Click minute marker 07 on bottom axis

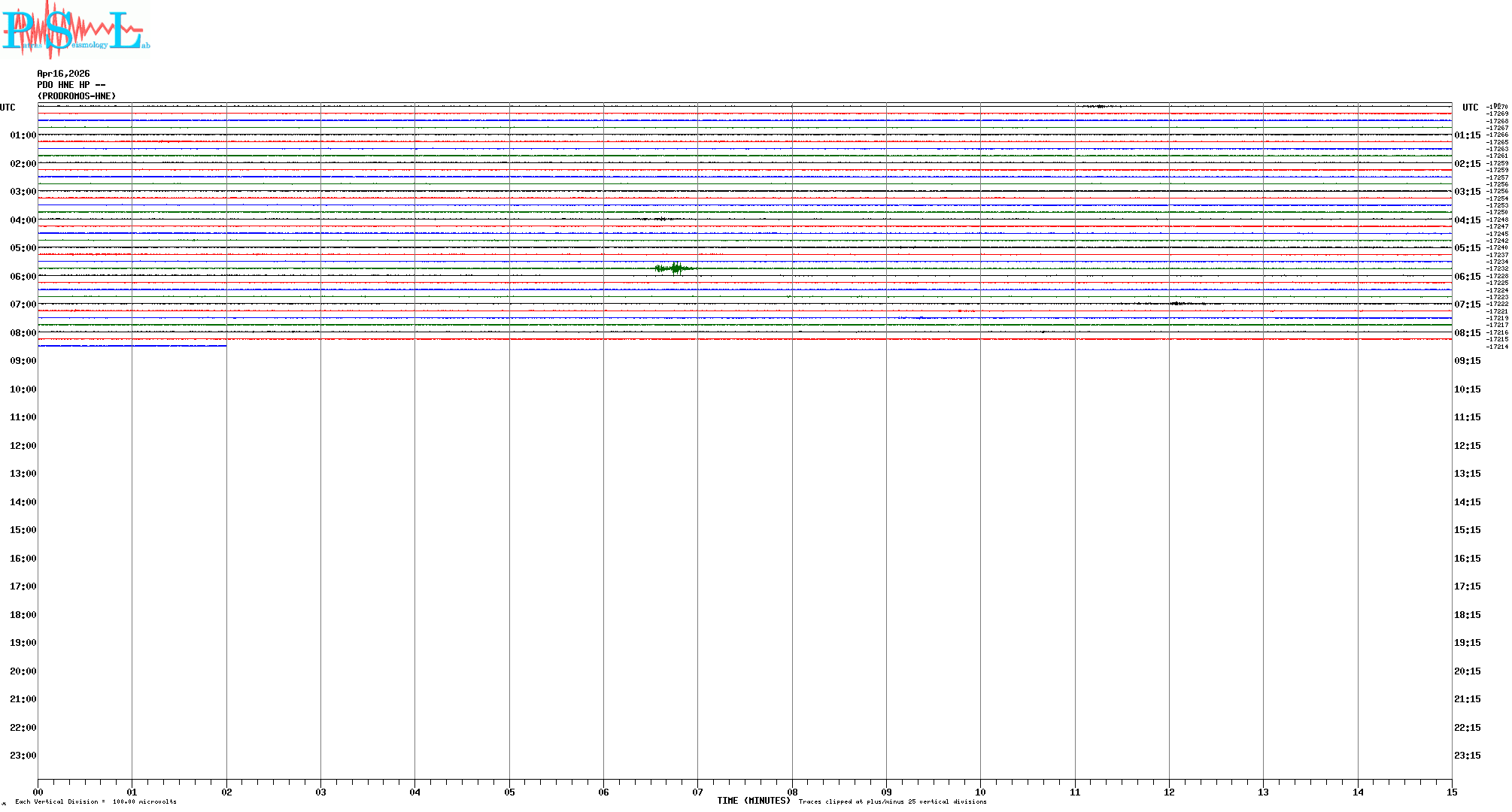tap(697, 792)
